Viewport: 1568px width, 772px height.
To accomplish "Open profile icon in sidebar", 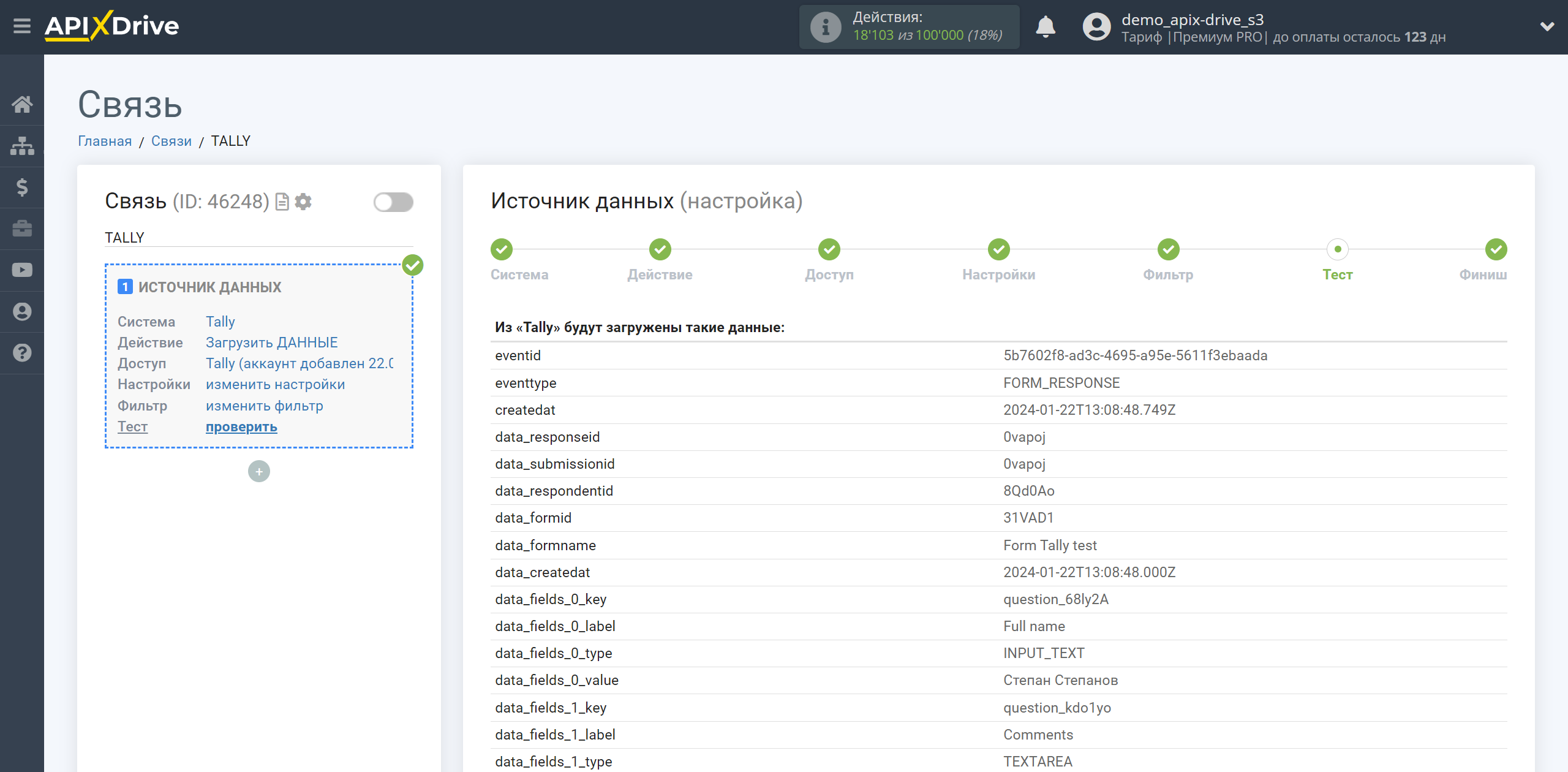I will (x=22, y=311).
